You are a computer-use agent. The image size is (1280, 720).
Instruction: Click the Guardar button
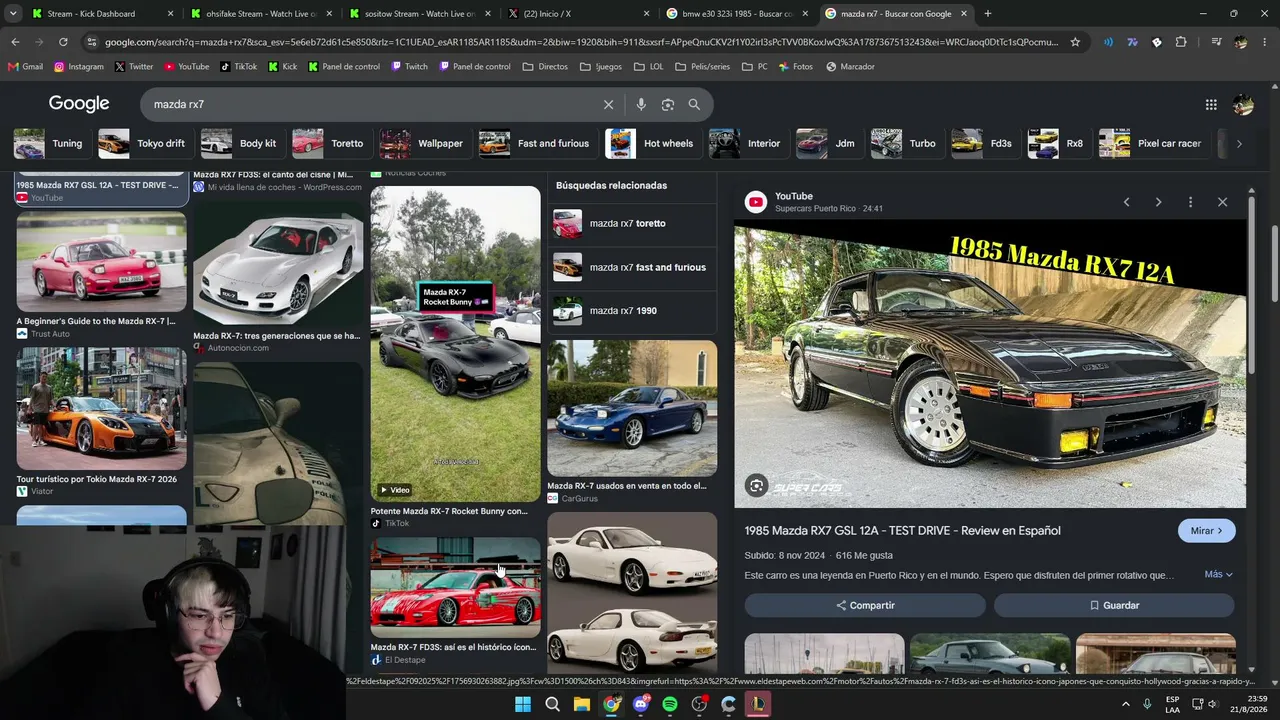[1114, 605]
